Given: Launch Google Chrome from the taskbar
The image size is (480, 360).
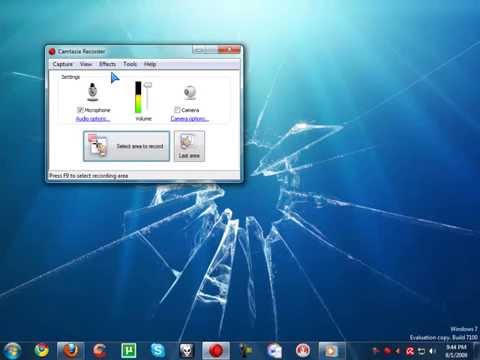Looking at the screenshot, I should tap(42, 351).
